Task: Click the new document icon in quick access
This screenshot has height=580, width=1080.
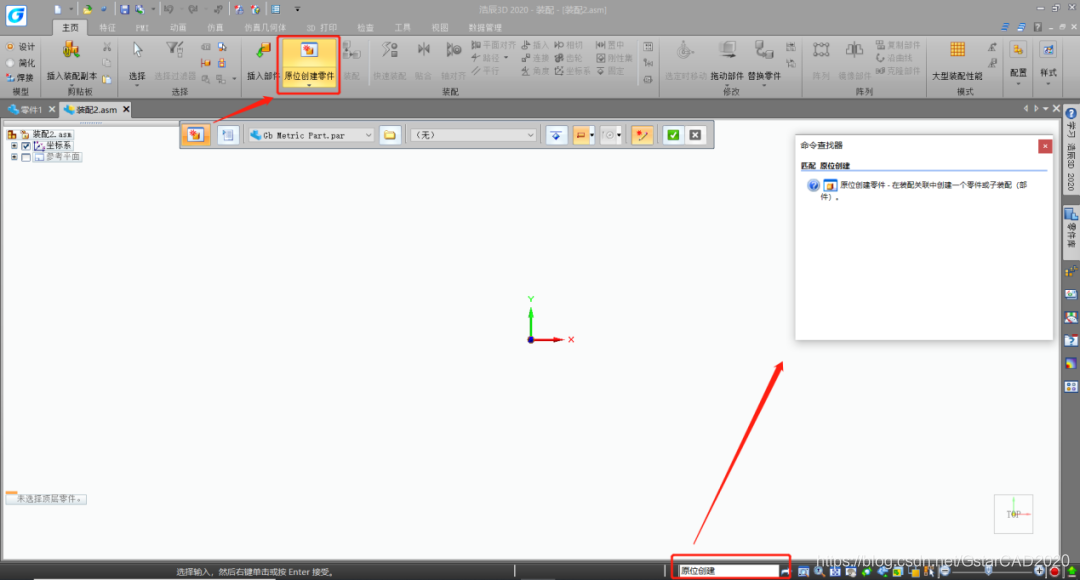Action: coord(57,10)
